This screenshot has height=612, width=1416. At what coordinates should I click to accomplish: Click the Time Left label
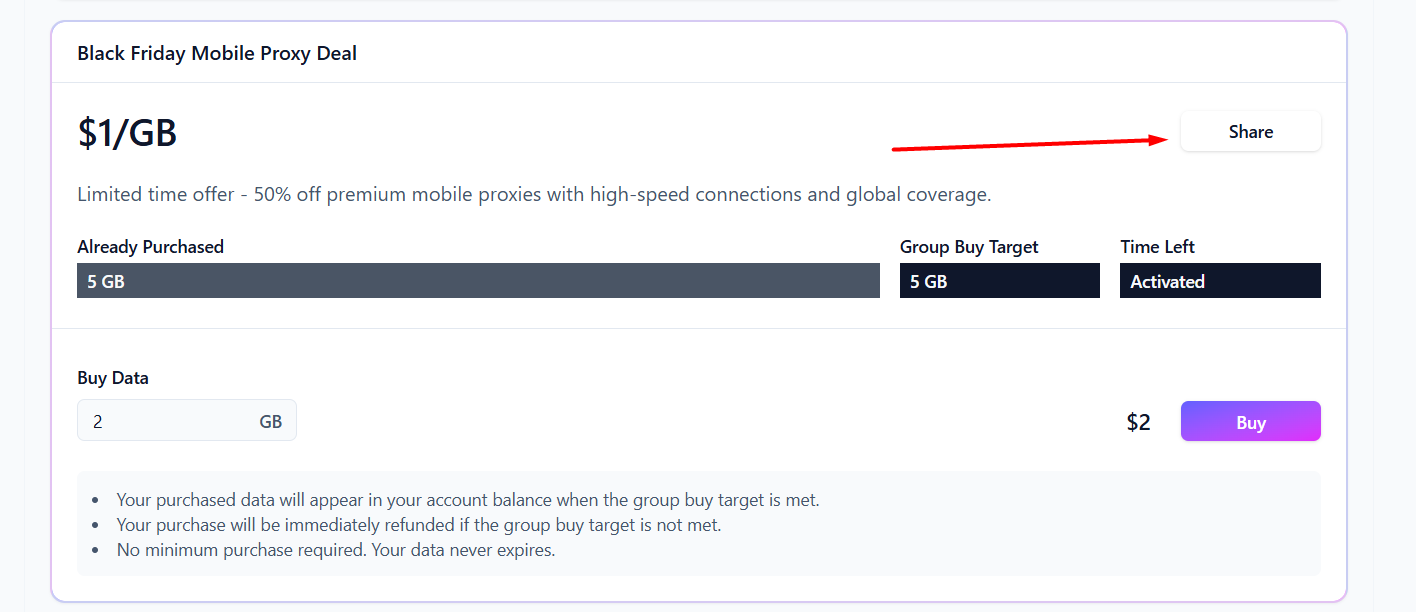1157,247
